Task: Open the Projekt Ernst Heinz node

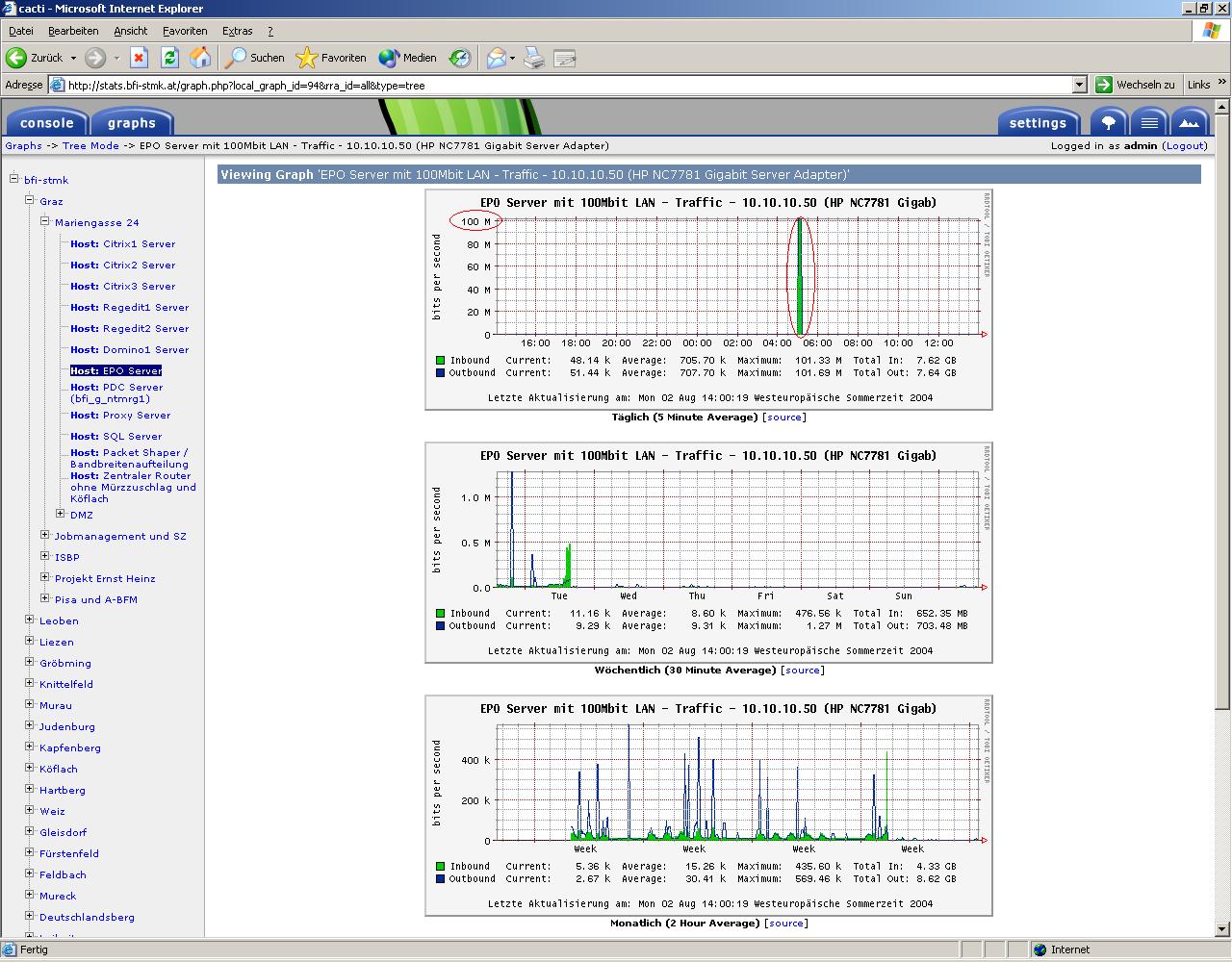Action: tap(105, 579)
